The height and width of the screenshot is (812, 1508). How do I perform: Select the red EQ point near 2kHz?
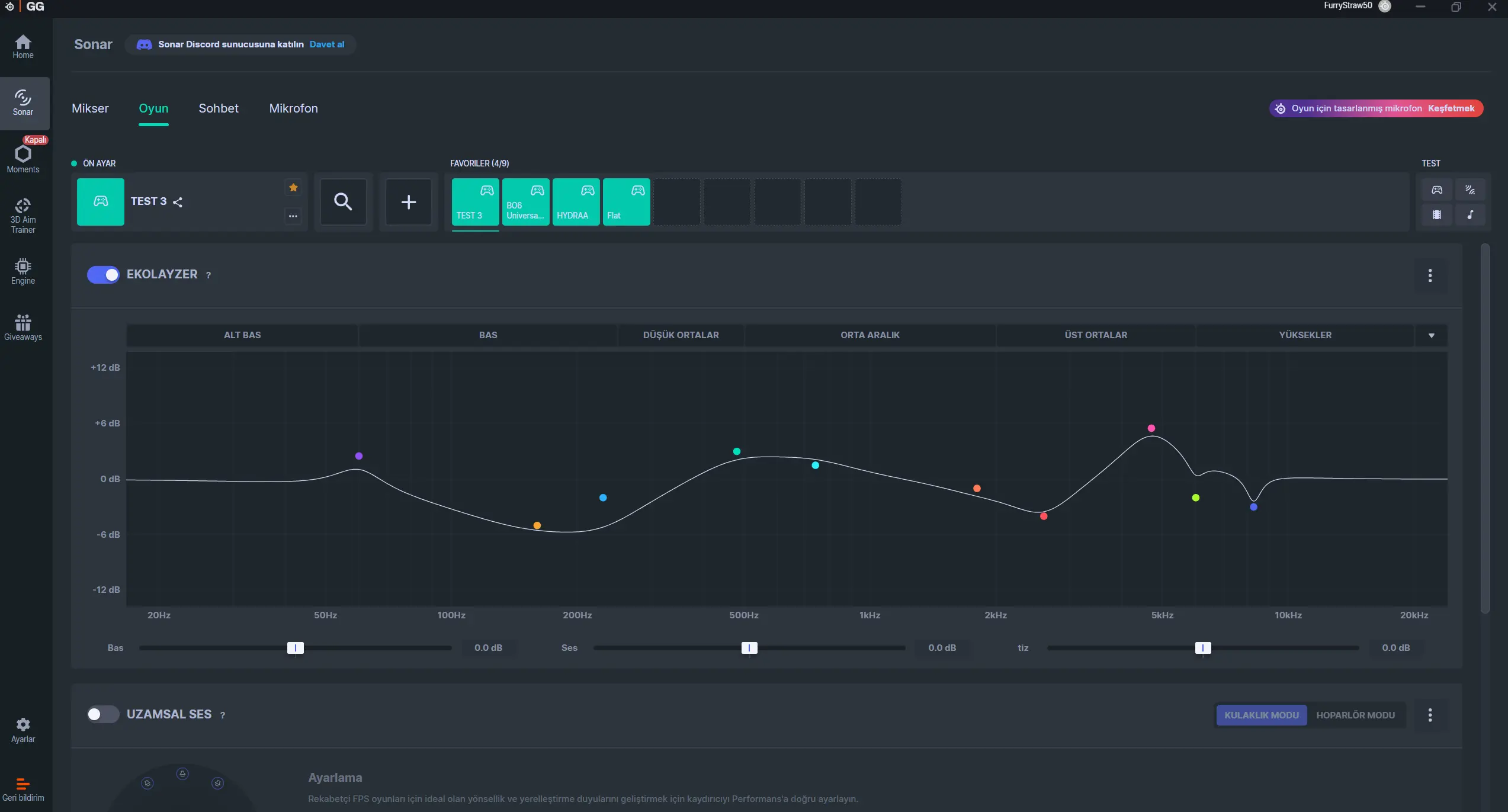[x=1044, y=516]
